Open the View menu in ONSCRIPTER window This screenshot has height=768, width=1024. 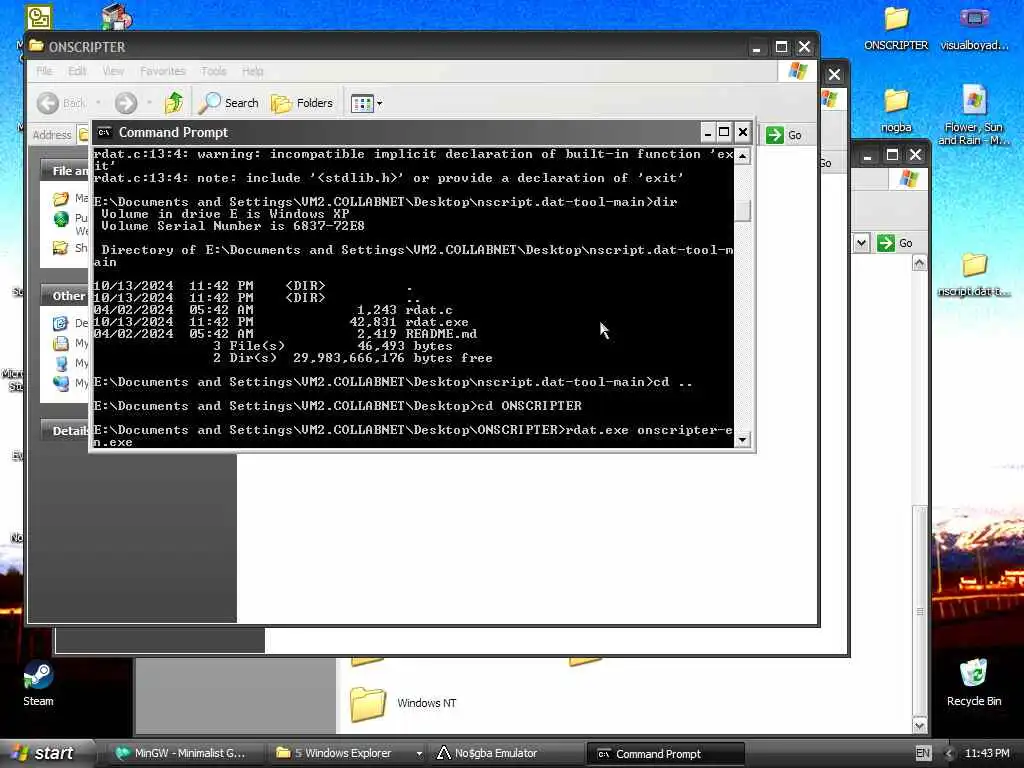[112, 71]
